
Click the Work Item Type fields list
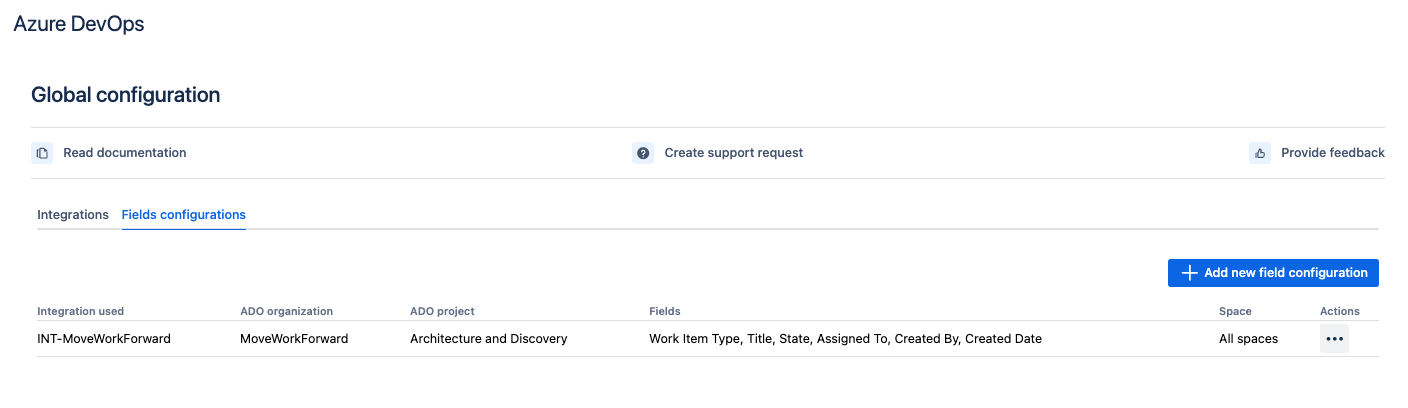point(845,339)
